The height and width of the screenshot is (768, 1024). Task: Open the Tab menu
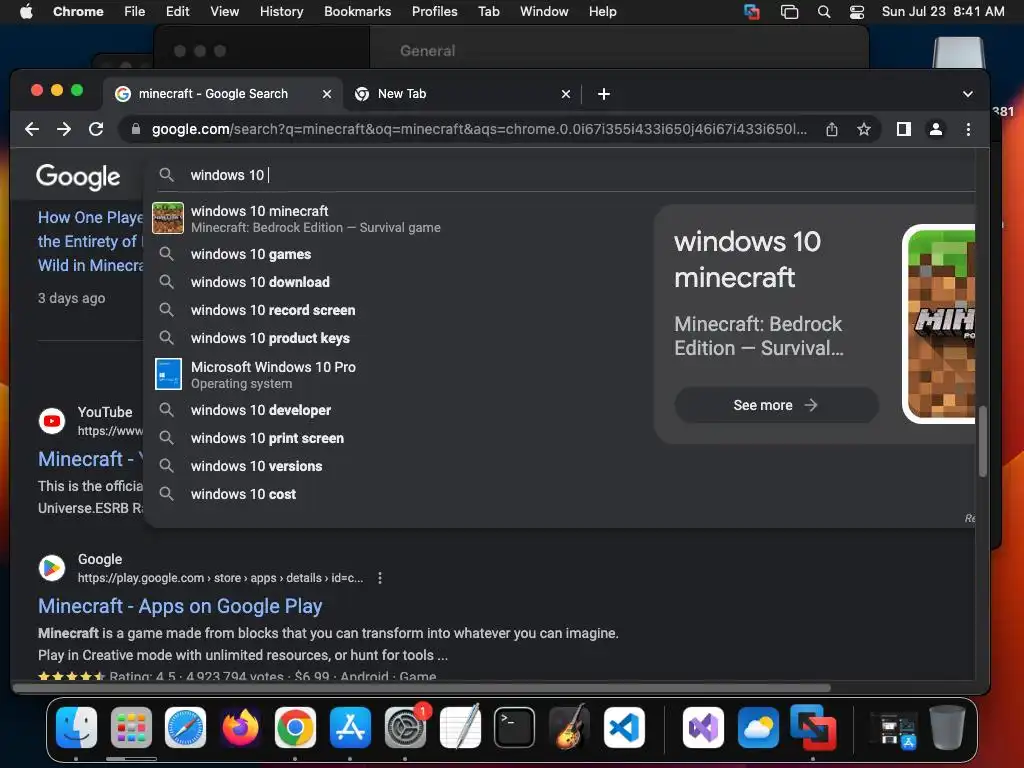(x=488, y=12)
